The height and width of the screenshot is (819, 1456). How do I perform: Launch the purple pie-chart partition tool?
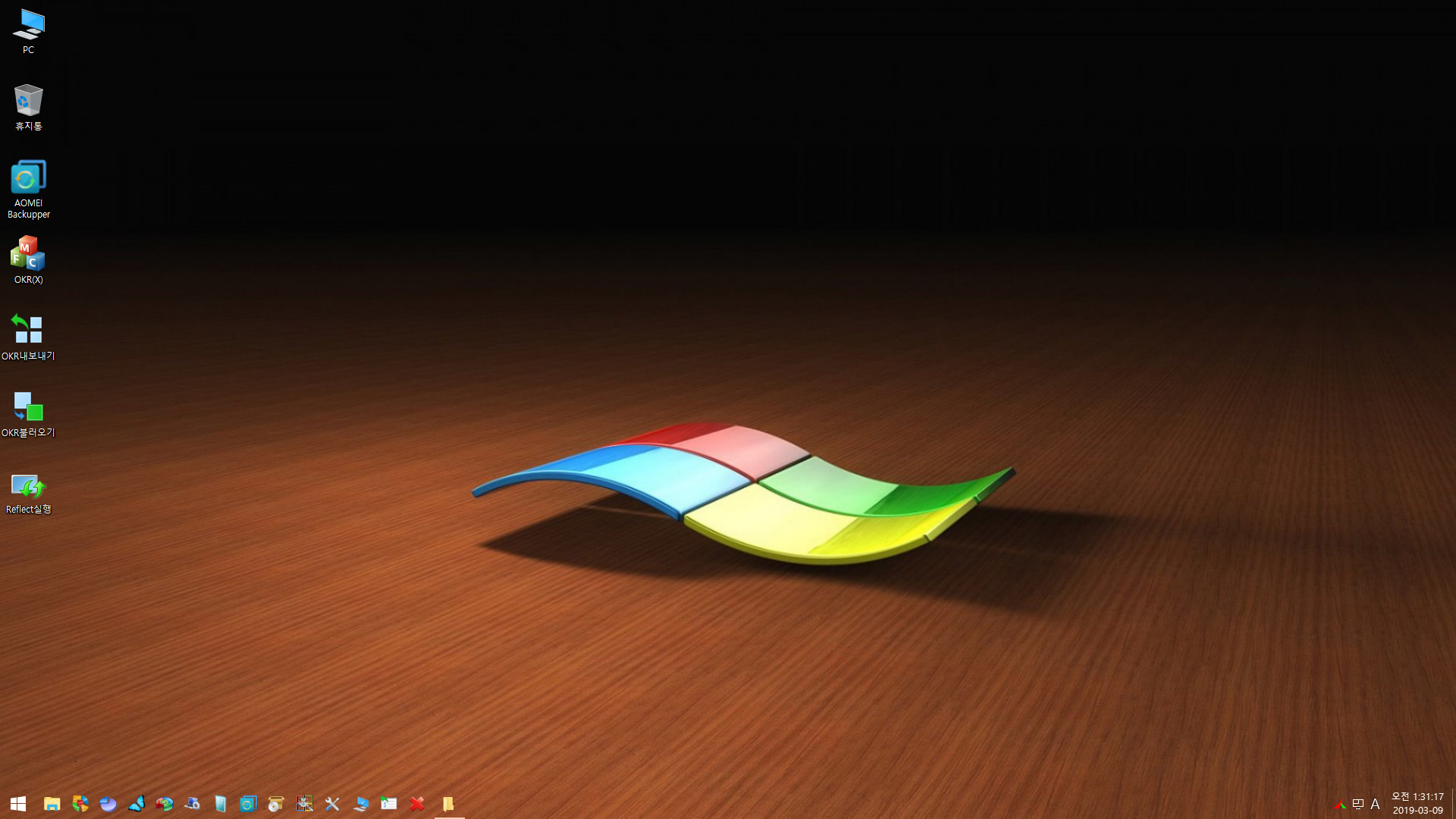coord(108,804)
